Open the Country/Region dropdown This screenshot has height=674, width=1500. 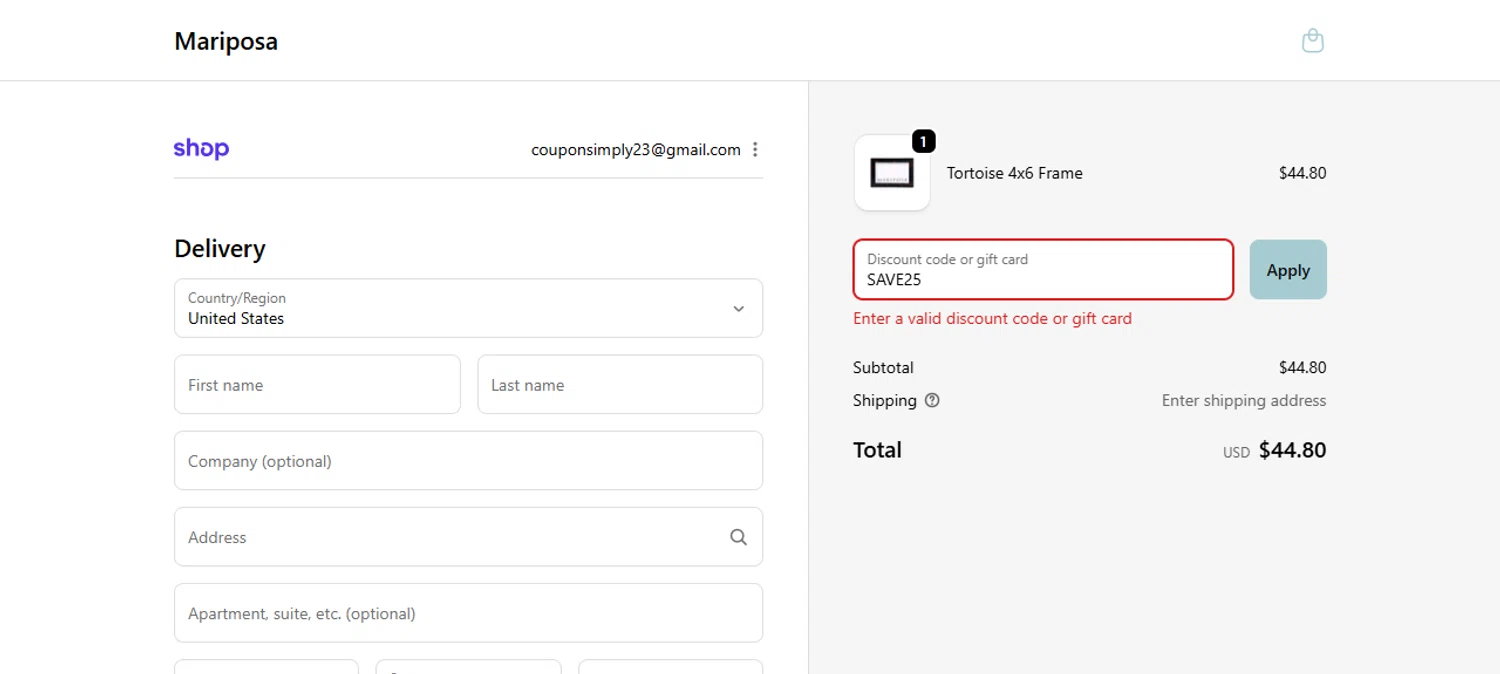[468, 308]
